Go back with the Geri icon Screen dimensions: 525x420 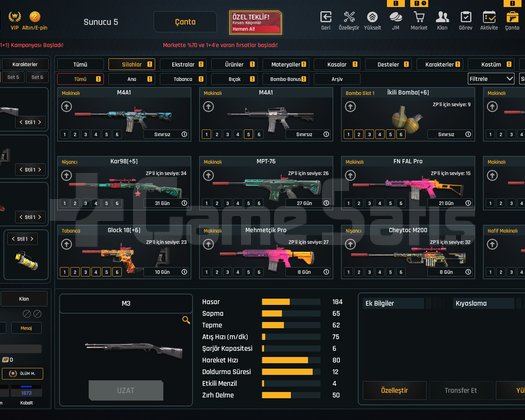coord(326,17)
